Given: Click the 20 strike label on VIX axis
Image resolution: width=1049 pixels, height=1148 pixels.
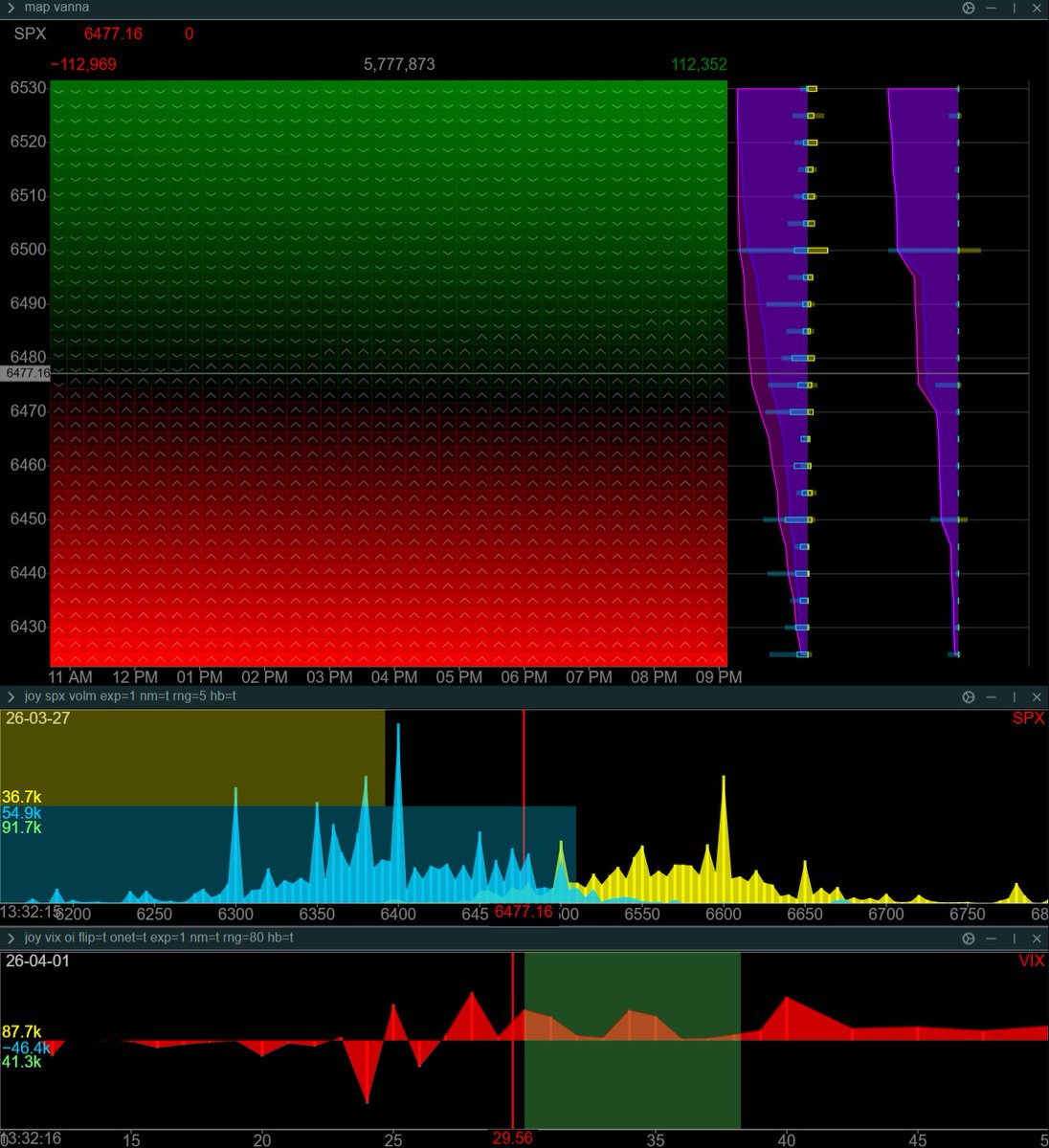Looking at the screenshot, I should [261, 1140].
